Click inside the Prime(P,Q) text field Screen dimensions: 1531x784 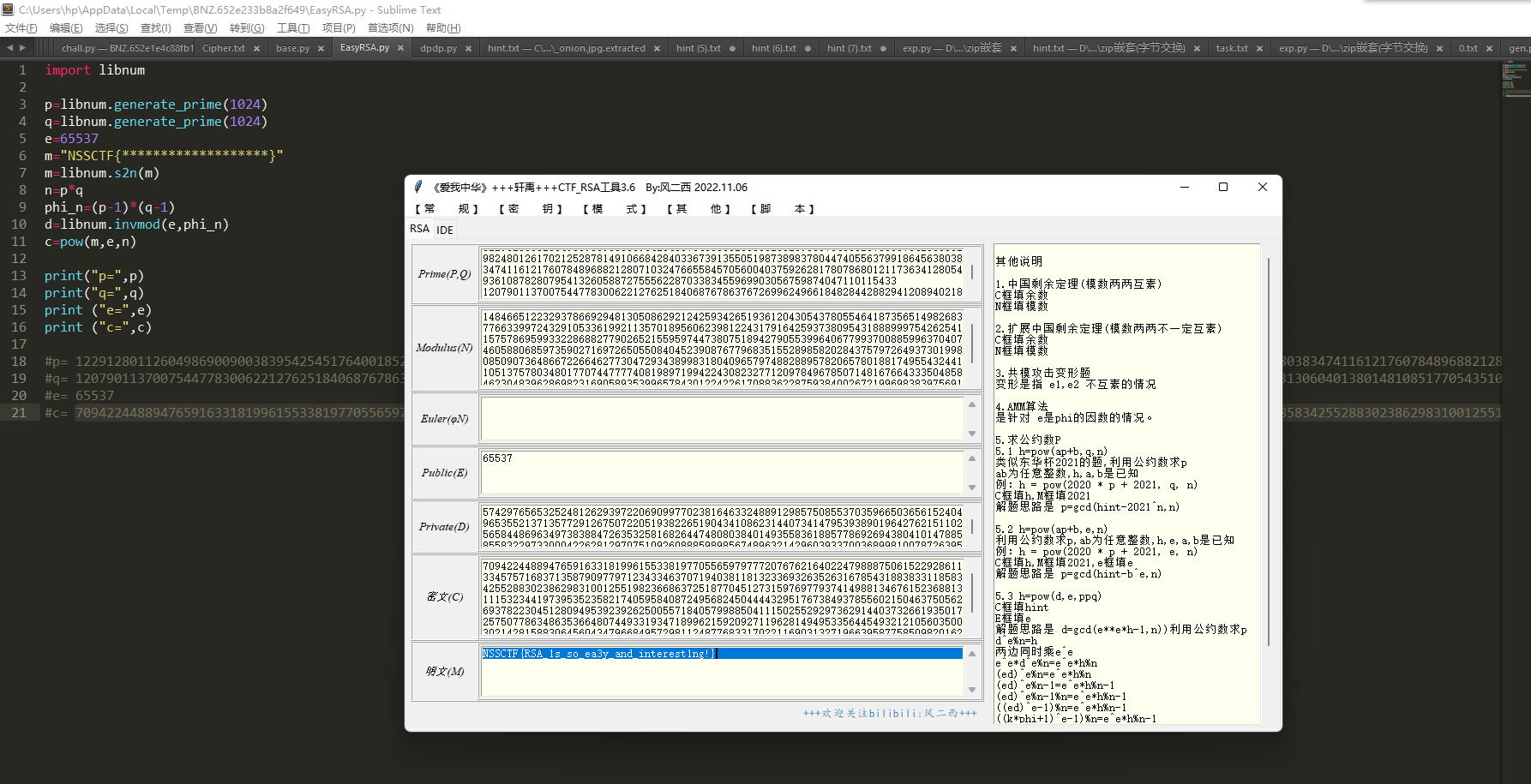coord(723,274)
